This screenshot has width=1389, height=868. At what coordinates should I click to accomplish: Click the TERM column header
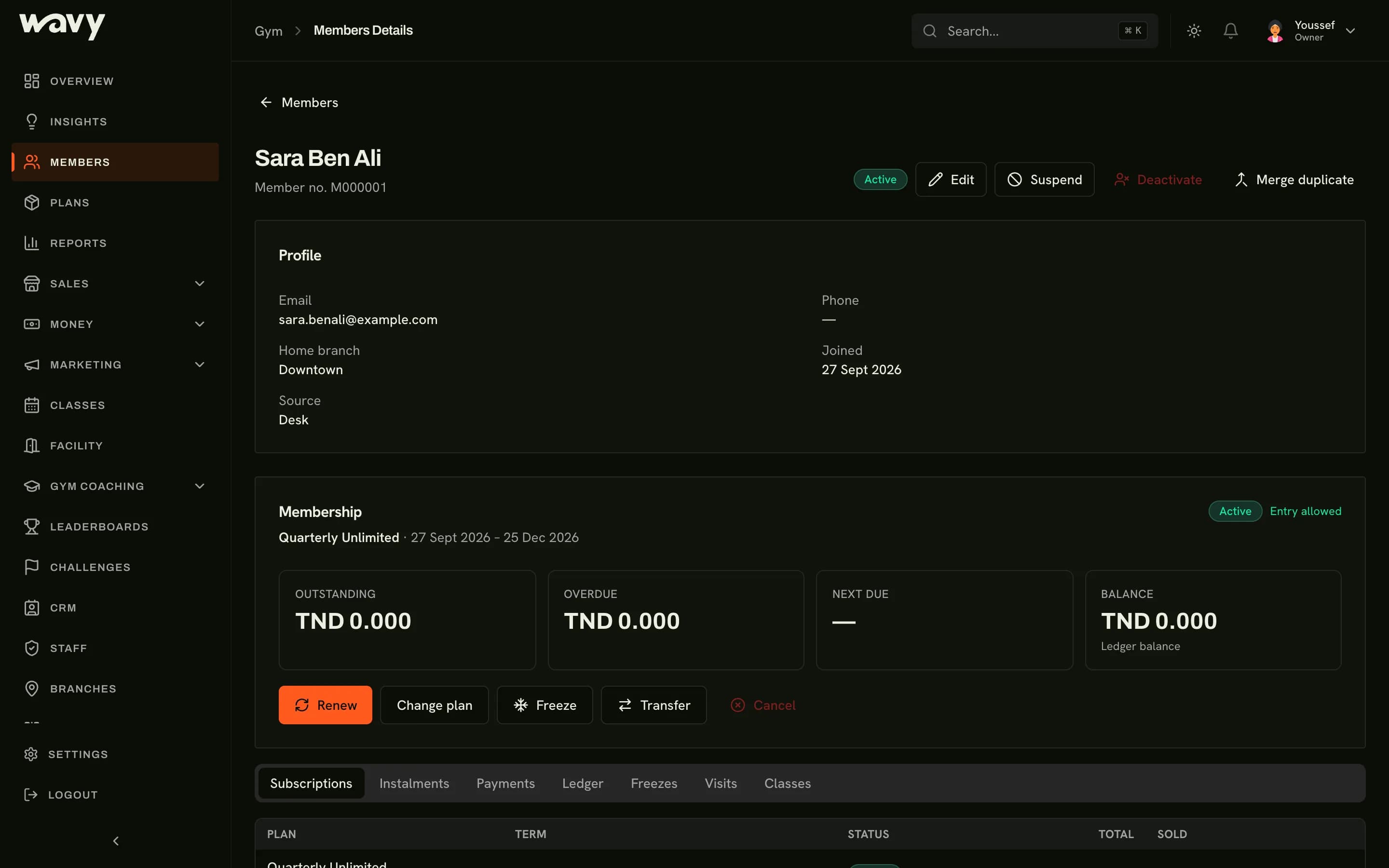tap(531, 834)
